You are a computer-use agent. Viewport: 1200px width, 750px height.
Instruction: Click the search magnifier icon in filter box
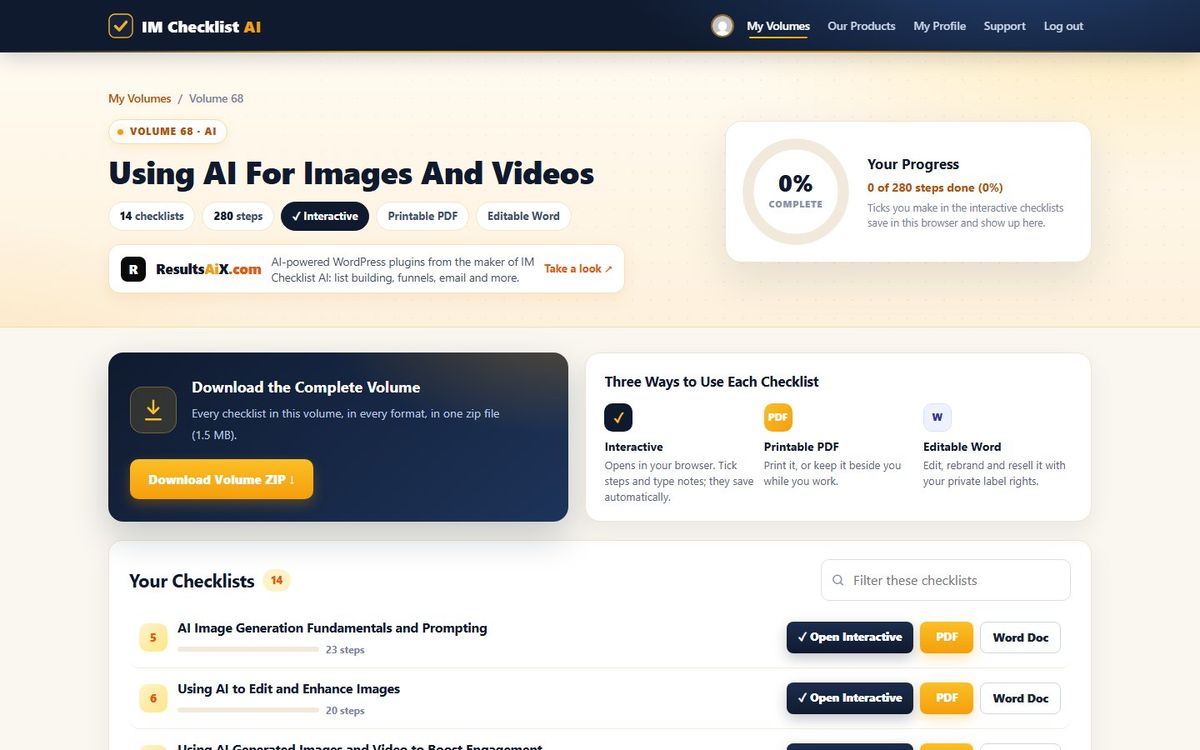[838, 580]
